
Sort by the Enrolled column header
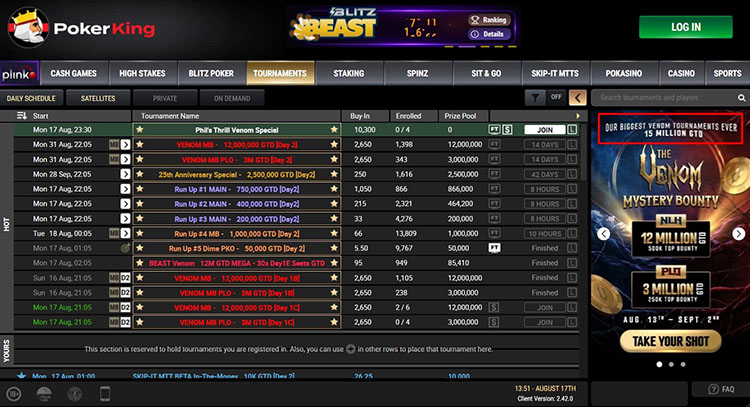(408, 116)
